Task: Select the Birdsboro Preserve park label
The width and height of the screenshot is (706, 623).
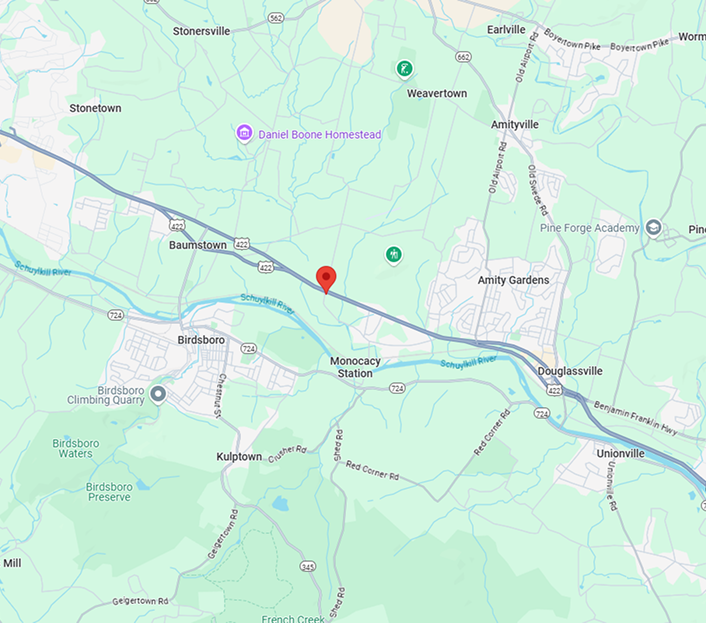Action: tap(109, 492)
